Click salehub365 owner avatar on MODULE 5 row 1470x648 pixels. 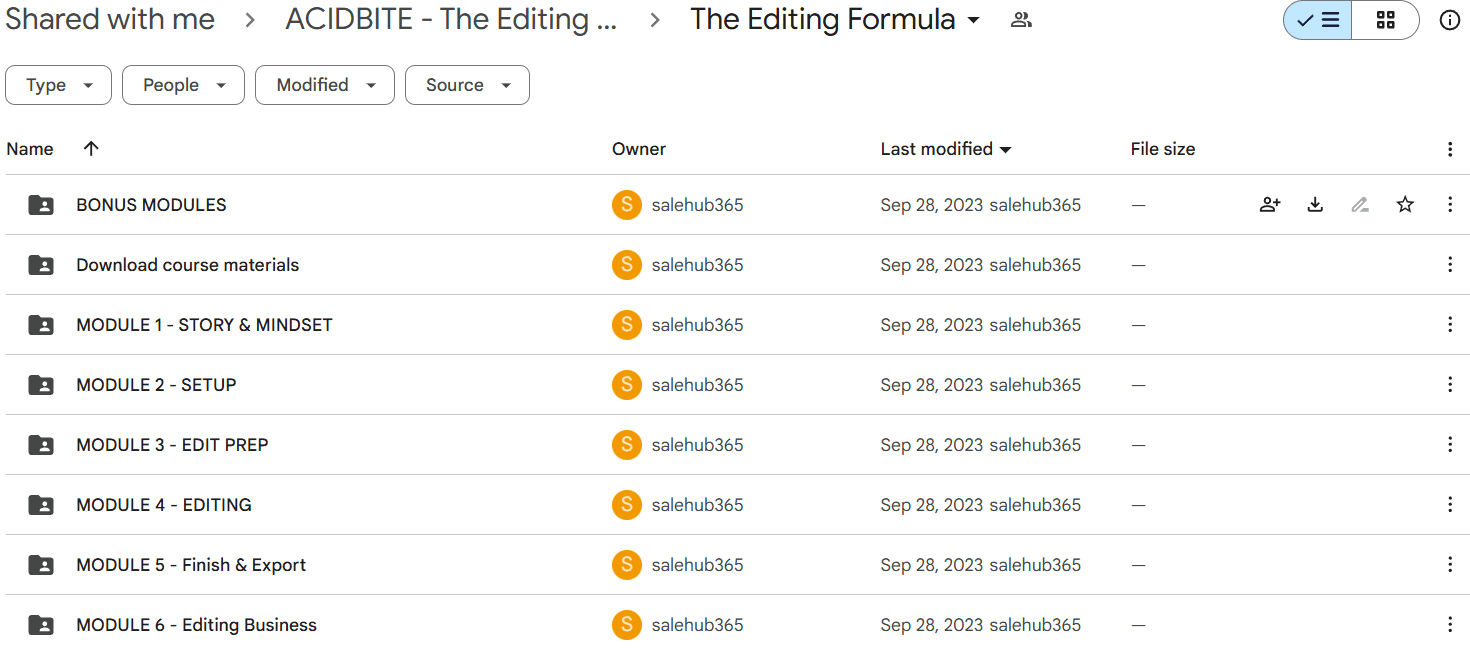[x=627, y=565]
